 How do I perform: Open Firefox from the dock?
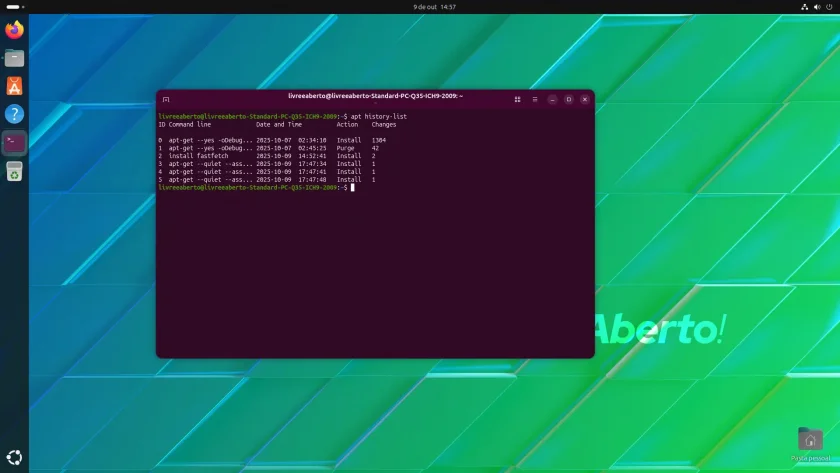coord(14,29)
